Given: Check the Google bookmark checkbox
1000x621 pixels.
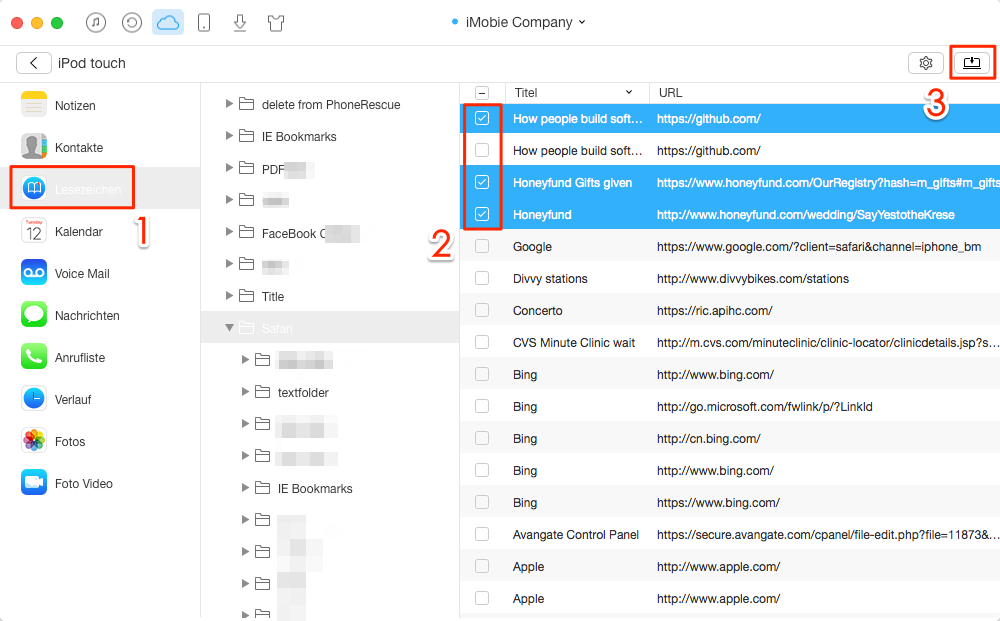Looking at the screenshot, I should click(482, 246).
